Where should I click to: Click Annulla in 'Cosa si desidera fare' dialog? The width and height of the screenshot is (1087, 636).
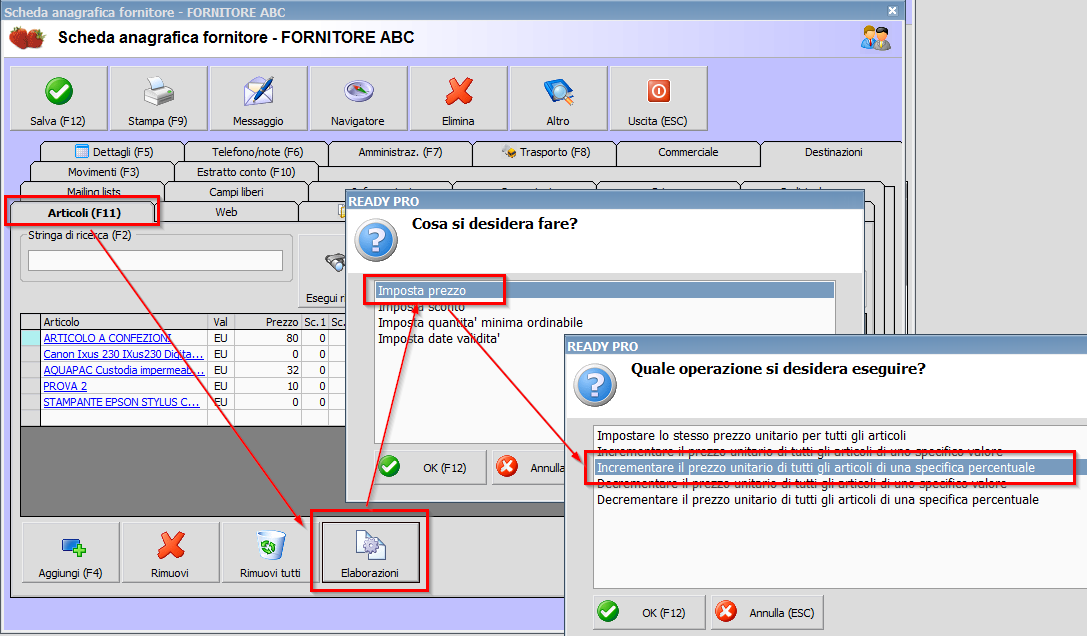click(x=530, y=467)
